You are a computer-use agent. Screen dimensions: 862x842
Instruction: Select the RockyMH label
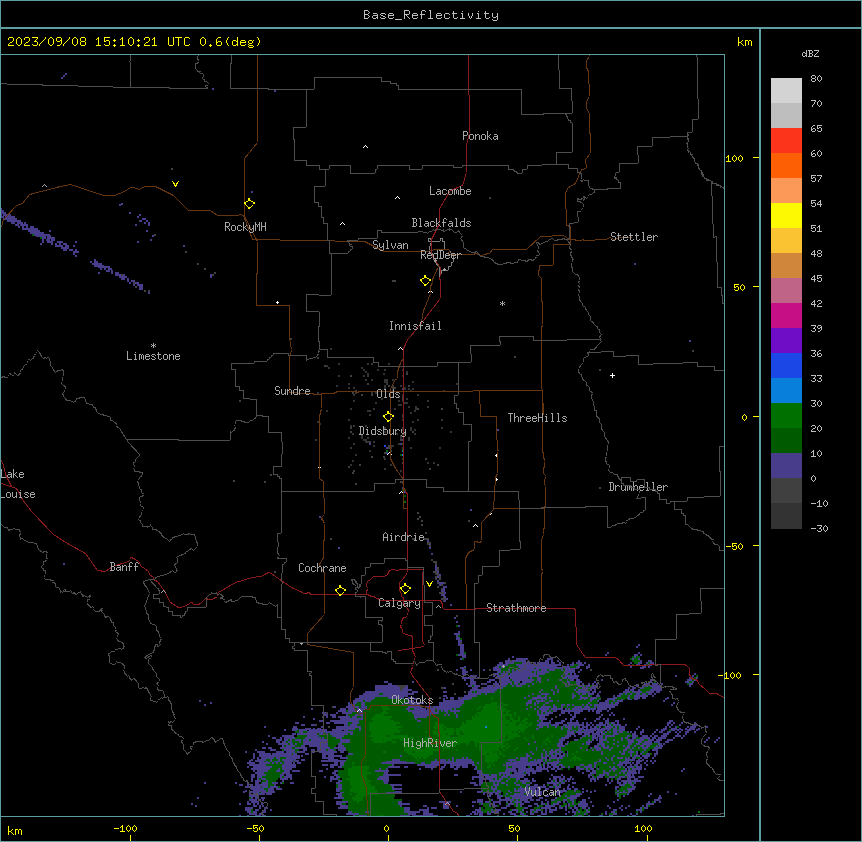click(245, 227)
